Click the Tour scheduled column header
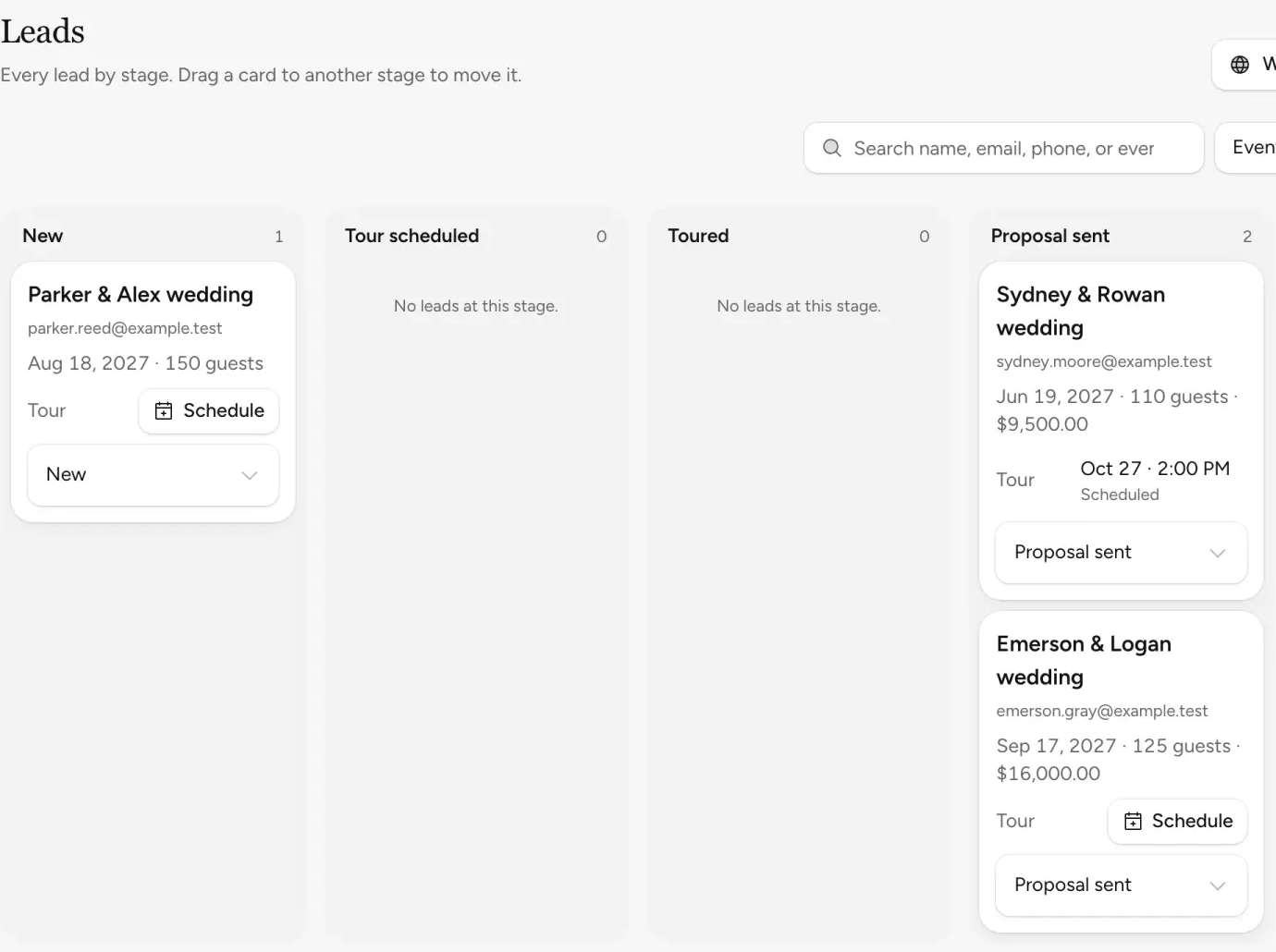 coord(412,237)
